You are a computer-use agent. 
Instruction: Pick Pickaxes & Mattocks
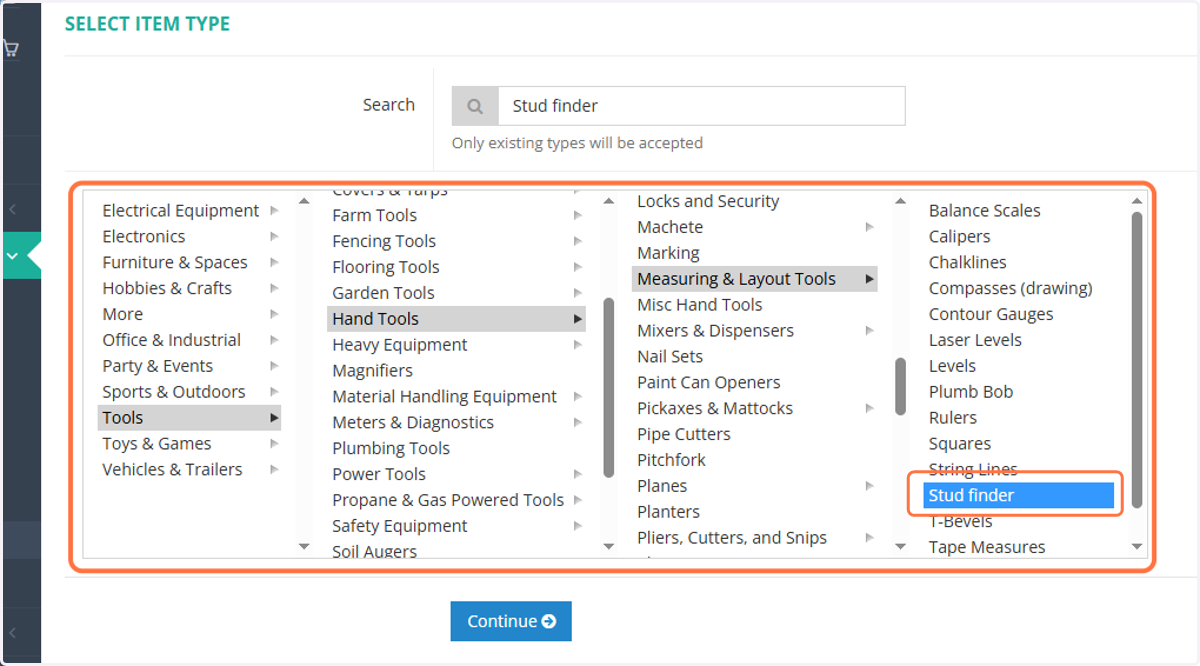[x=715, y=409]
